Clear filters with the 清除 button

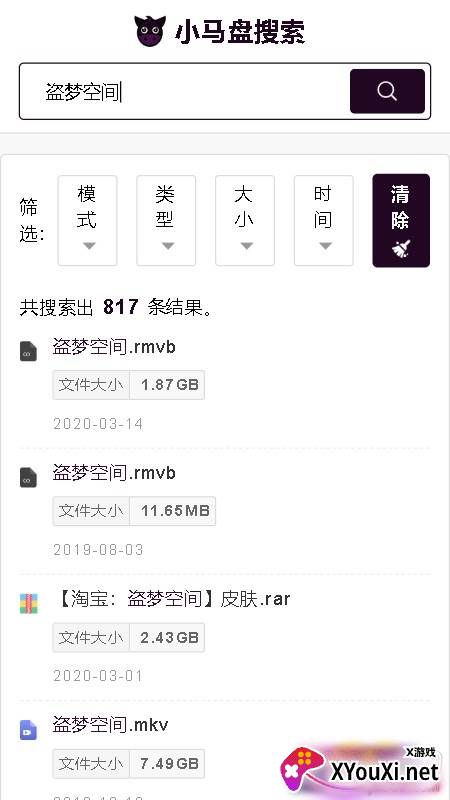pyautogui.click(x=401, y=220)
